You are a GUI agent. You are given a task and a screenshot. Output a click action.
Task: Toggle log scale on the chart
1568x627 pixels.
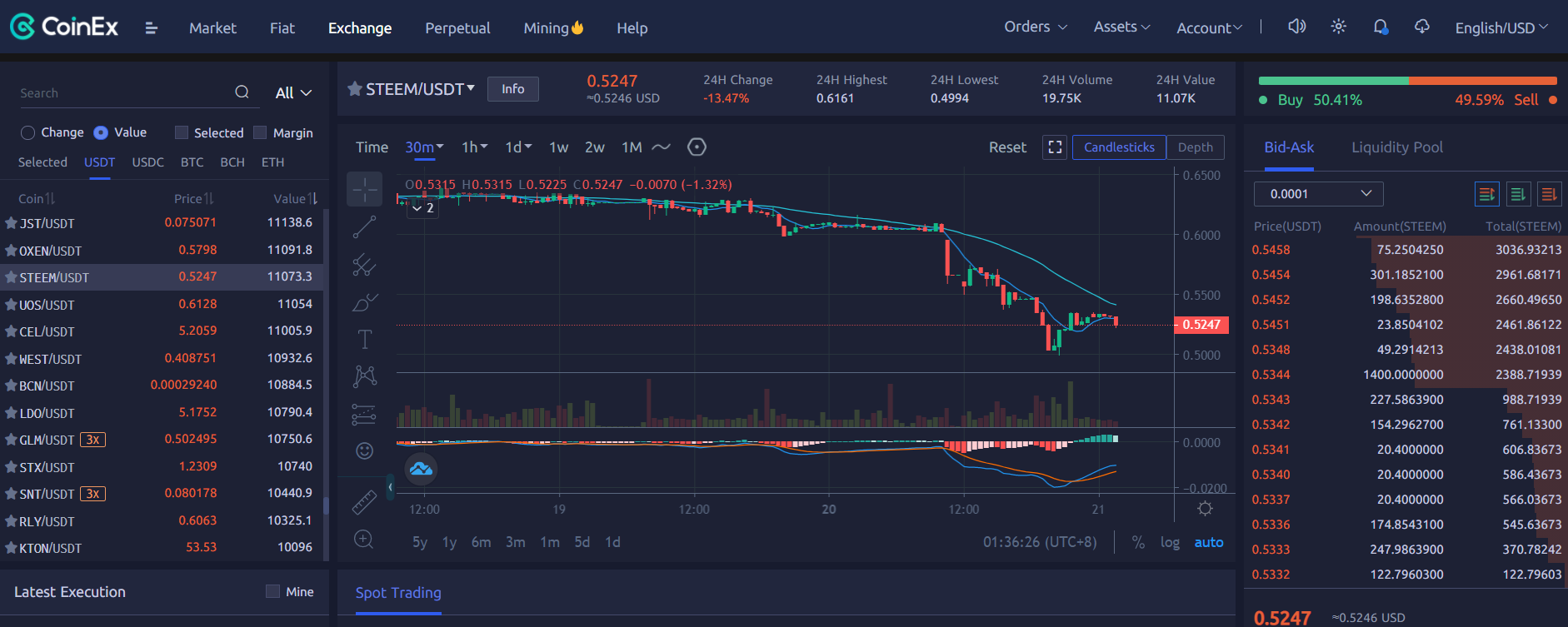pos(1170,542)
